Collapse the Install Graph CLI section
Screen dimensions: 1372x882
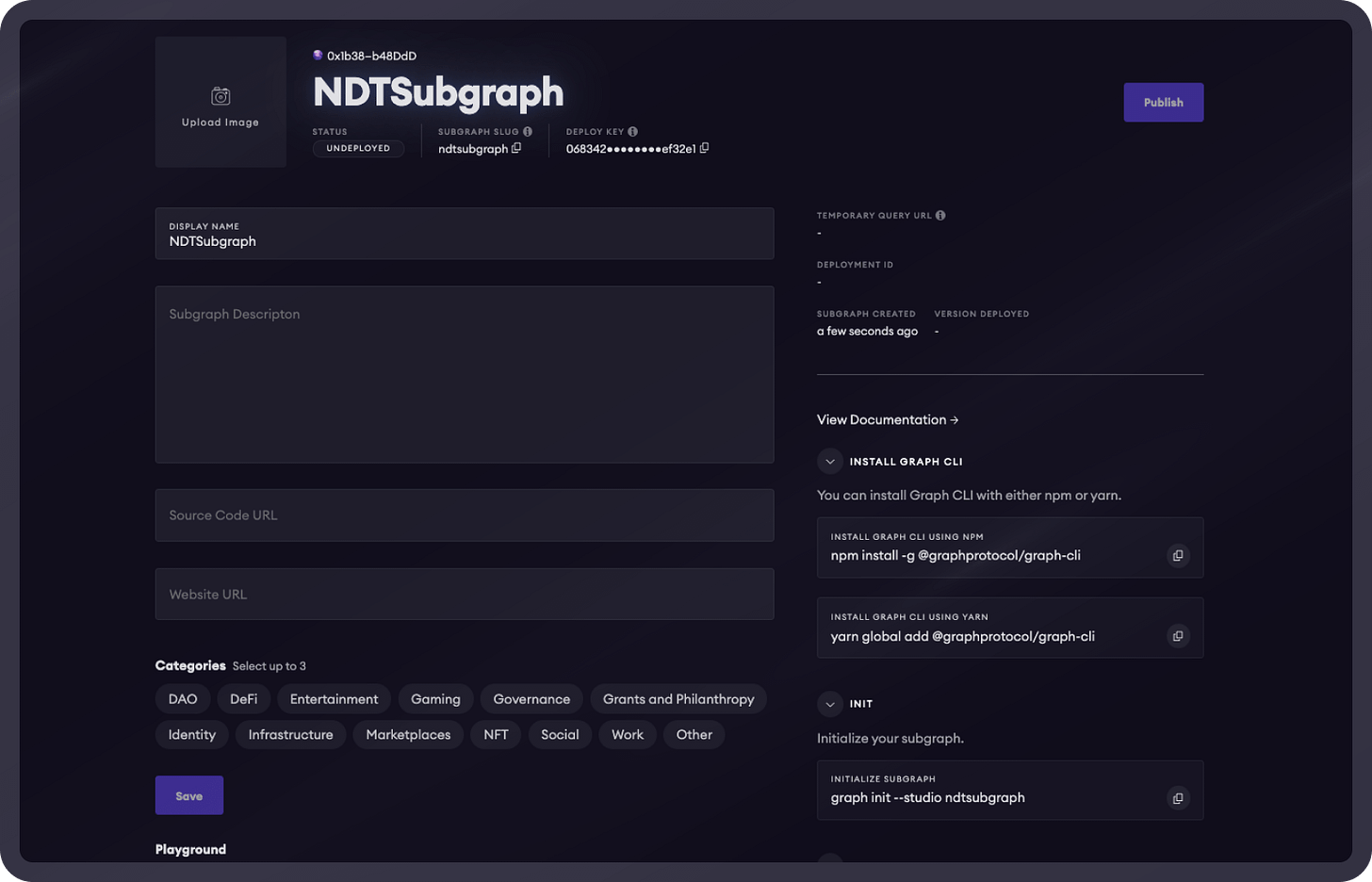click(x=830, y=462)
